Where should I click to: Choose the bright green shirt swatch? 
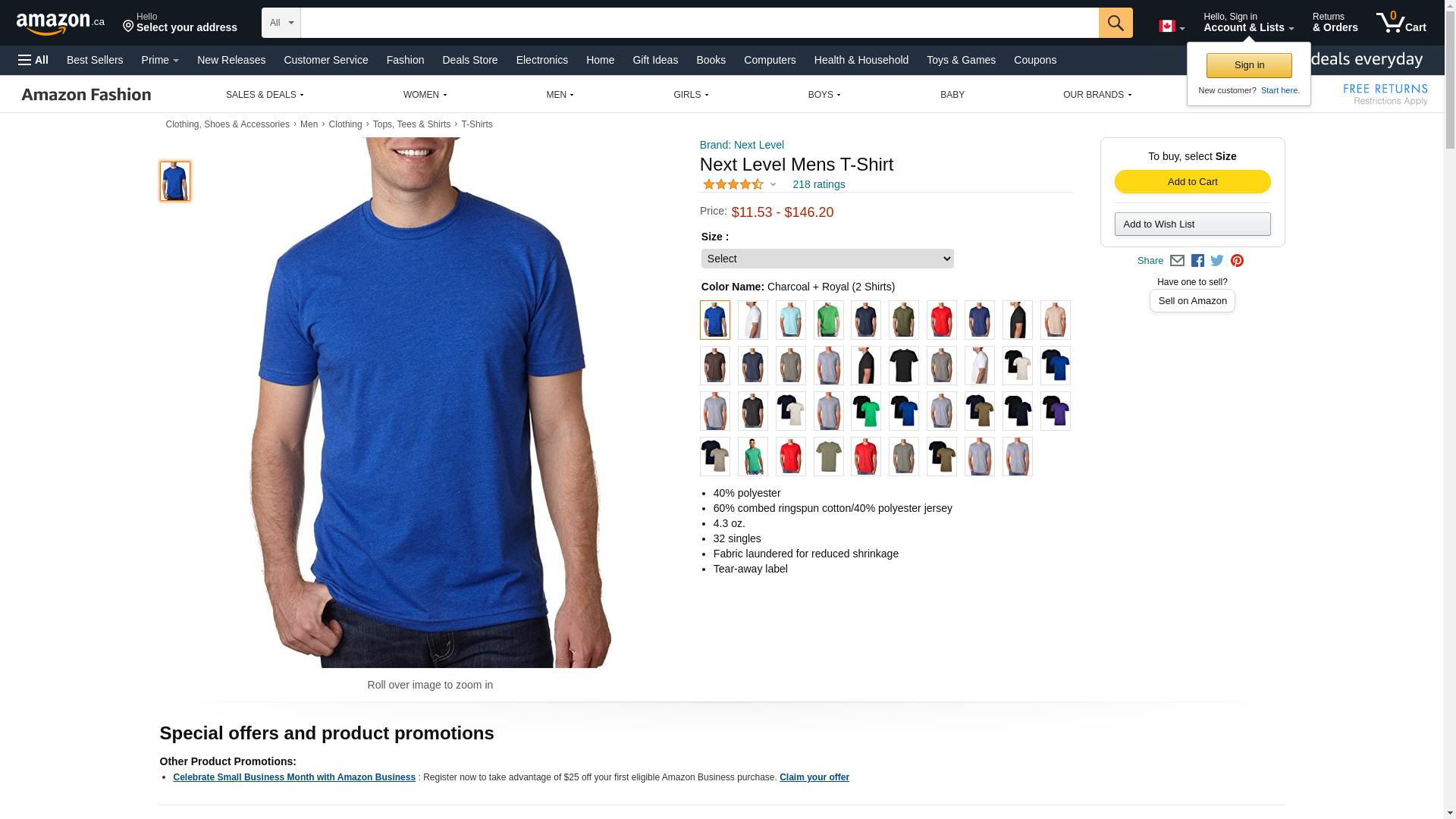coord(828,320)
